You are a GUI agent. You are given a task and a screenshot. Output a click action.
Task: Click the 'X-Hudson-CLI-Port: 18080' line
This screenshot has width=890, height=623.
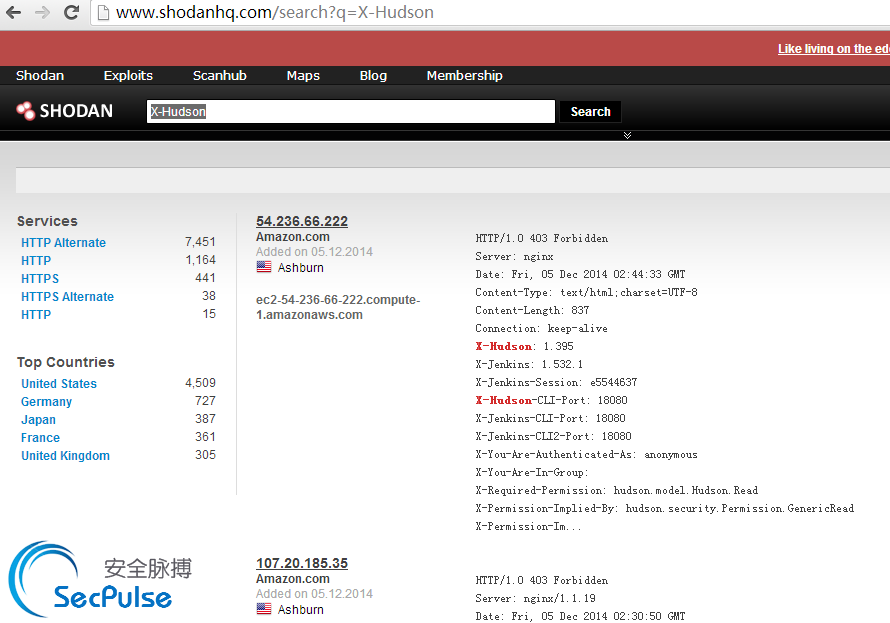tap(552, 400)
